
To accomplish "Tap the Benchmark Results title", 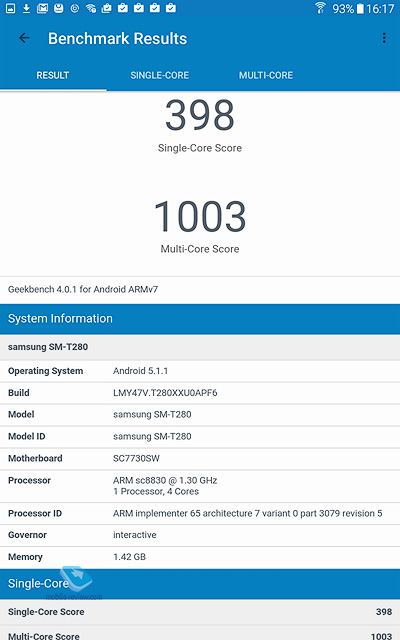I will [x=118, y=39].
